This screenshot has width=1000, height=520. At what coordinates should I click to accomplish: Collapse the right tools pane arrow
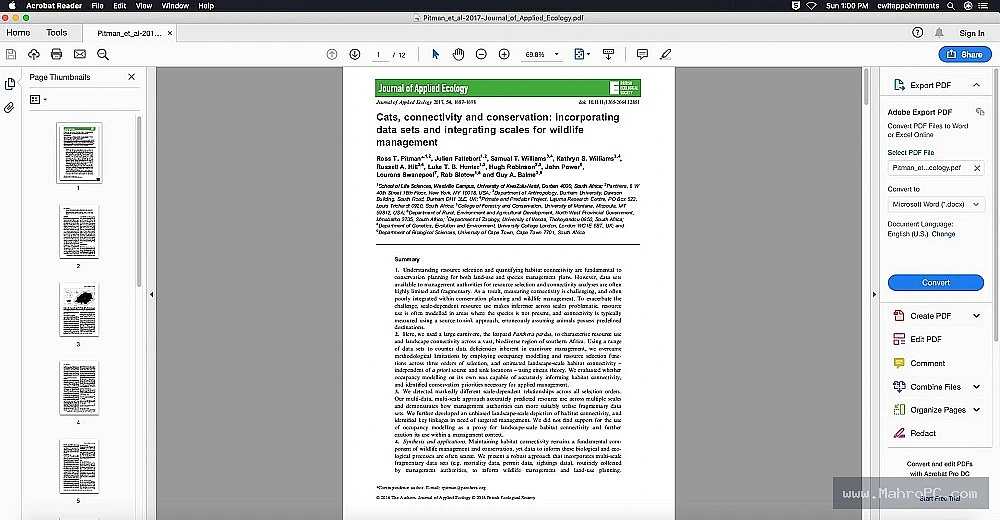coord(874,294)
